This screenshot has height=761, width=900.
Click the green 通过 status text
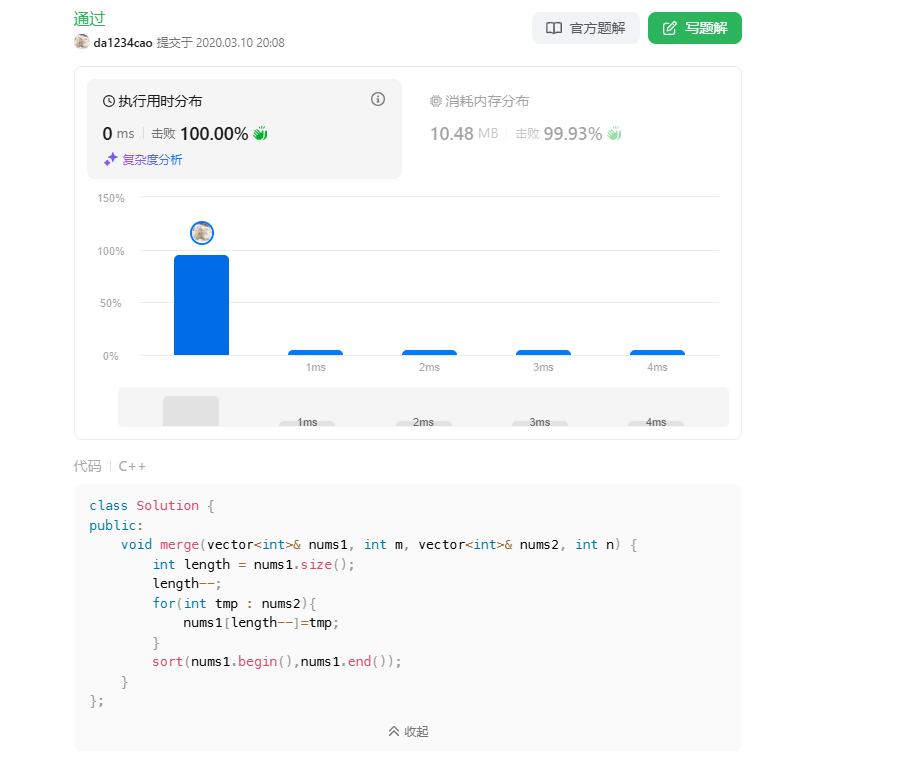90,18
